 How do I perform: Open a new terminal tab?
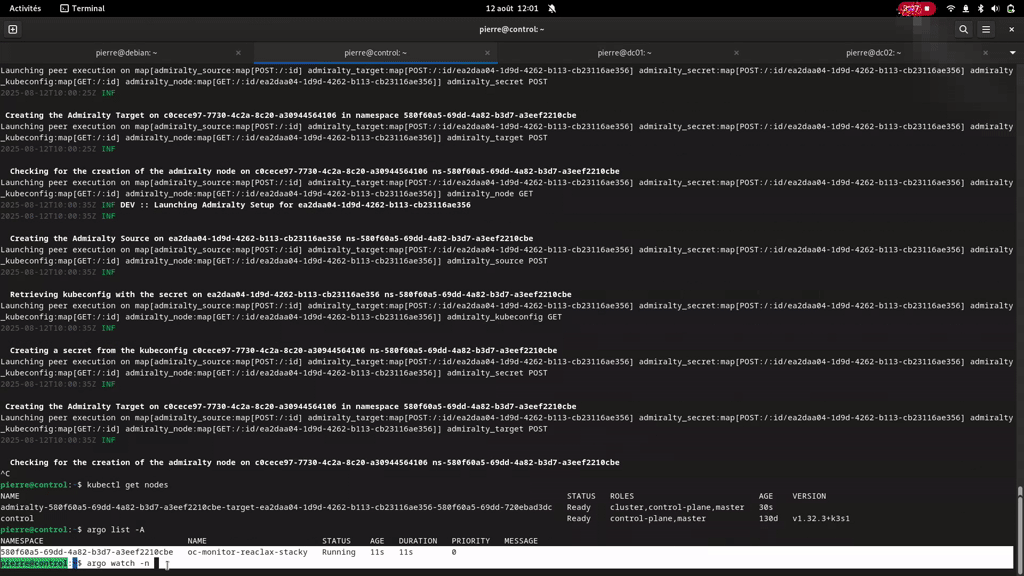(13, 29)
